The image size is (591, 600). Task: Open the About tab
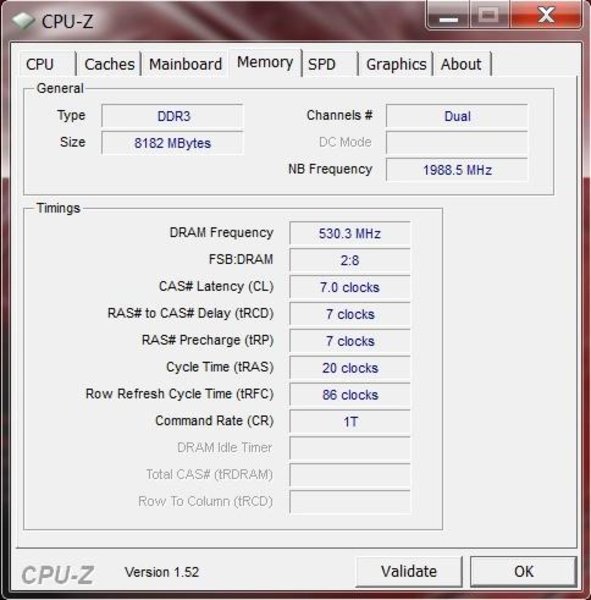point(462,64)
